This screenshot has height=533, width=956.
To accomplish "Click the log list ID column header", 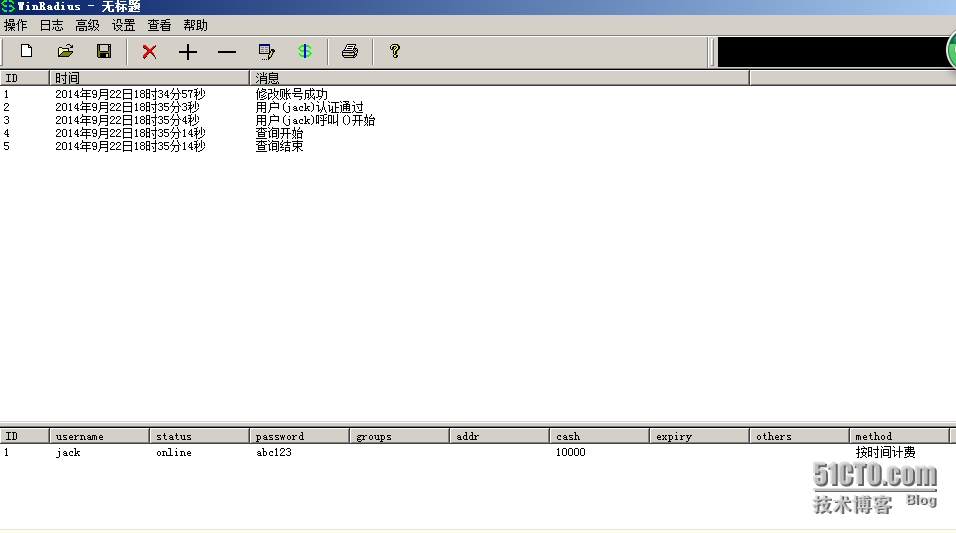I will click(24, 78).
